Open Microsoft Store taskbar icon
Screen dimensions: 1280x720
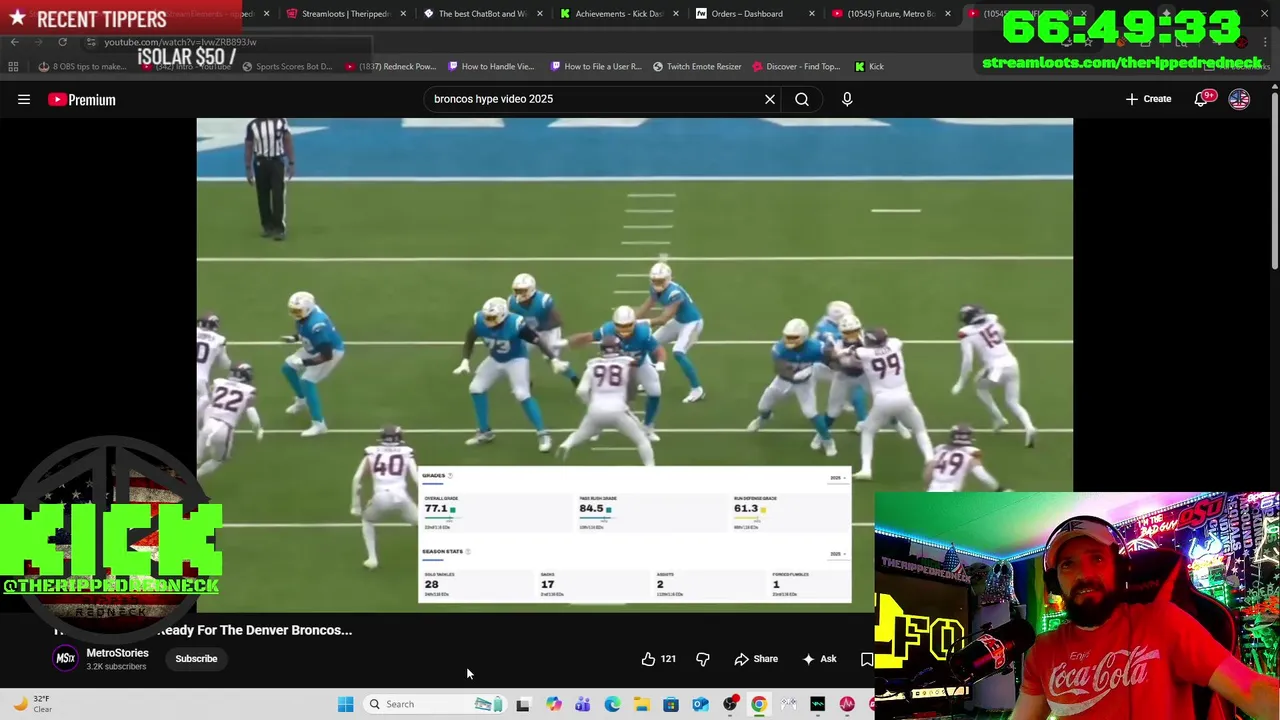[x=671, y=704]
